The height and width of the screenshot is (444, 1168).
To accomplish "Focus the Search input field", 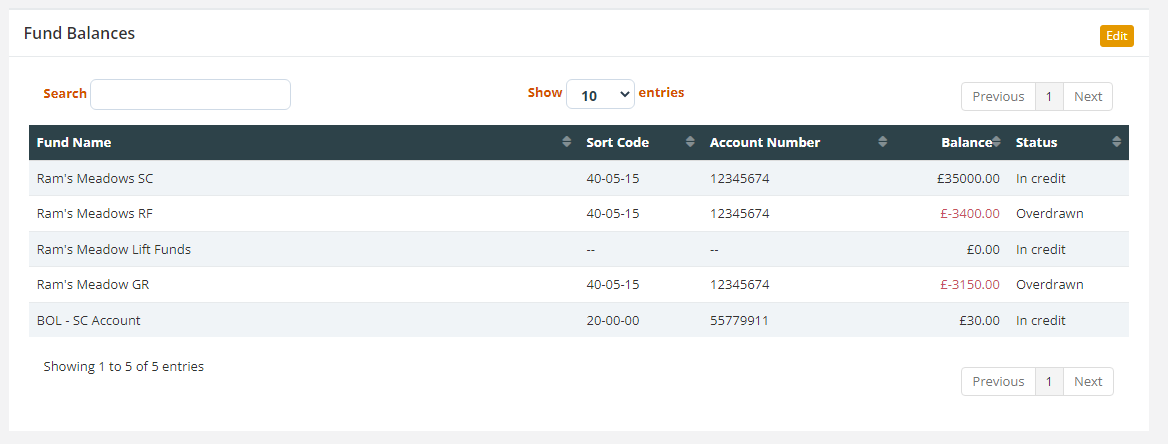I will coord(191,95).
